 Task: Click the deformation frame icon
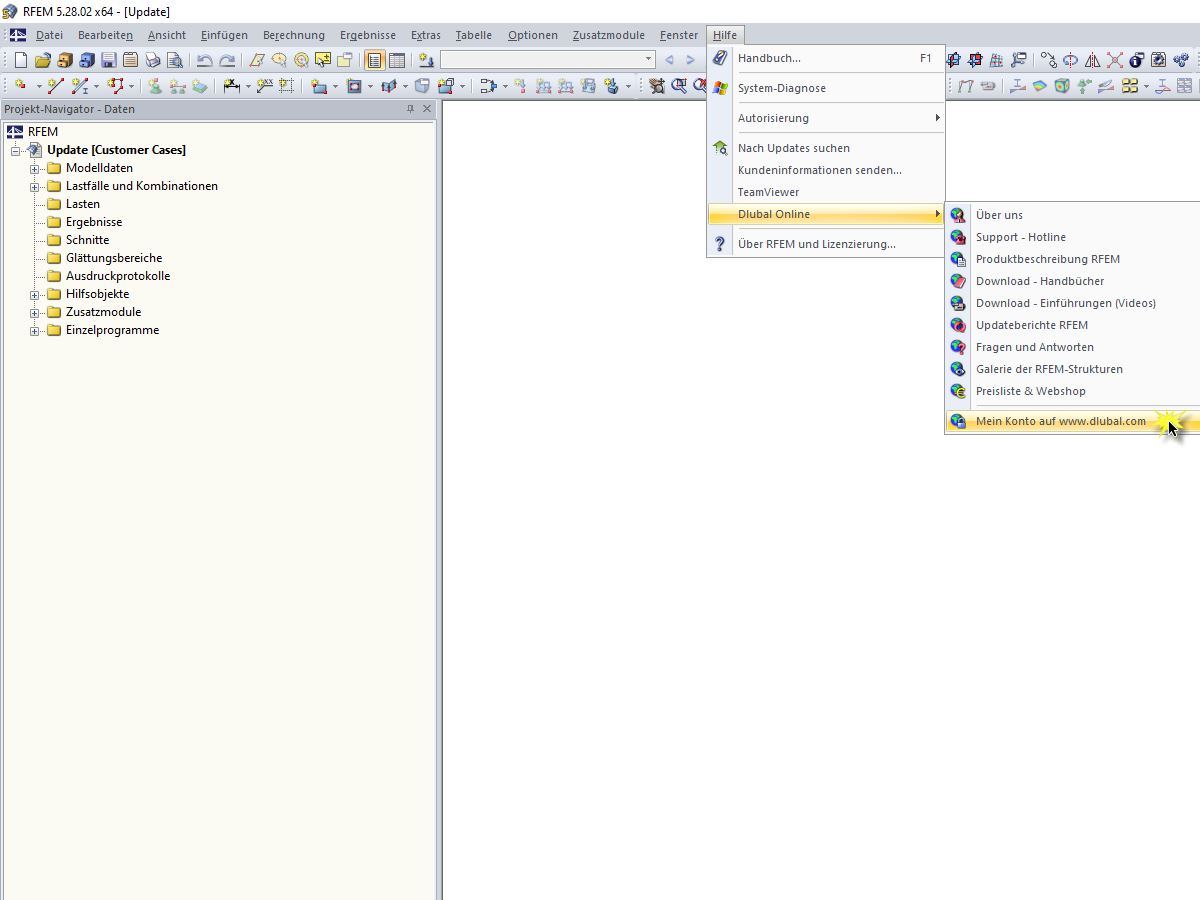click(x=966, y=86)
